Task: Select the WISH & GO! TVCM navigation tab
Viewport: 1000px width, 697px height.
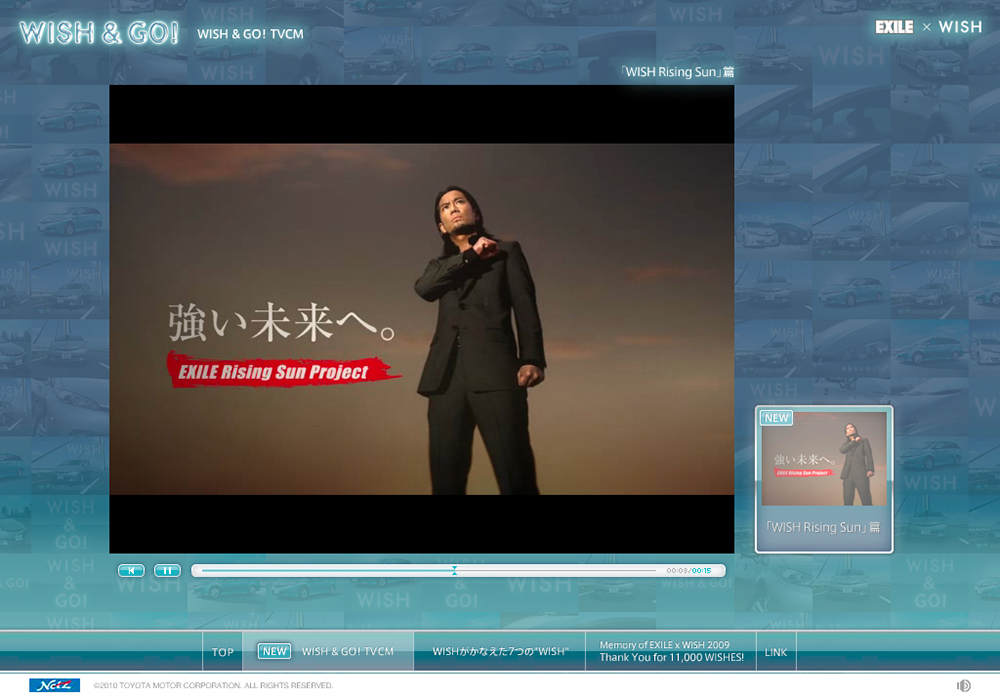Action: coord(328,651)
